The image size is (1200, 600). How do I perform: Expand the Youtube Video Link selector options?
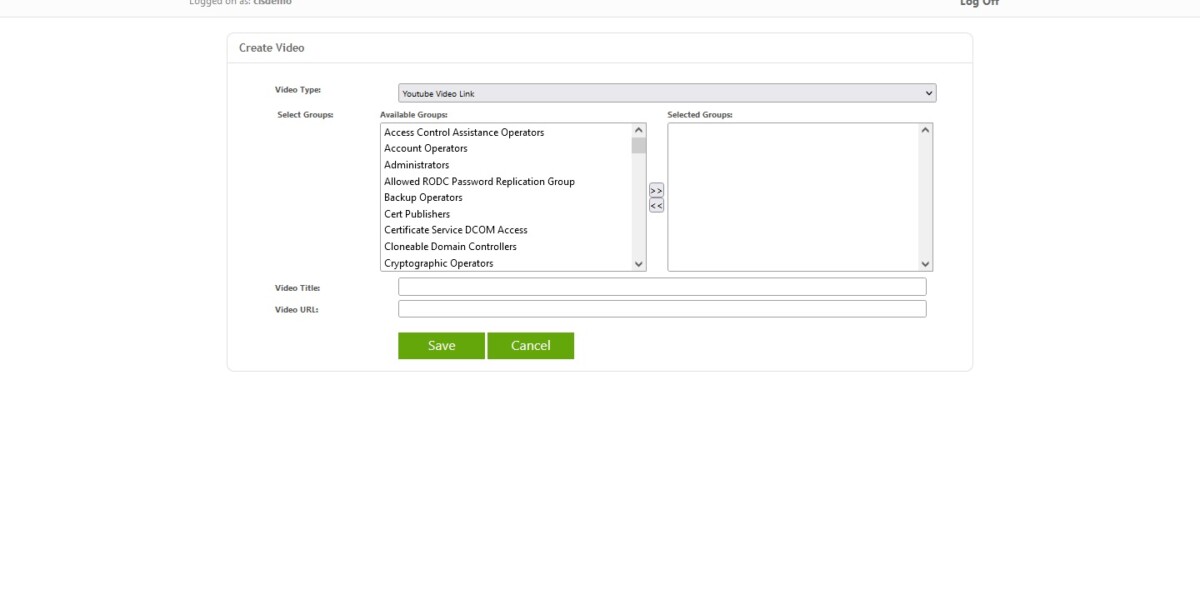click(665, 92)
